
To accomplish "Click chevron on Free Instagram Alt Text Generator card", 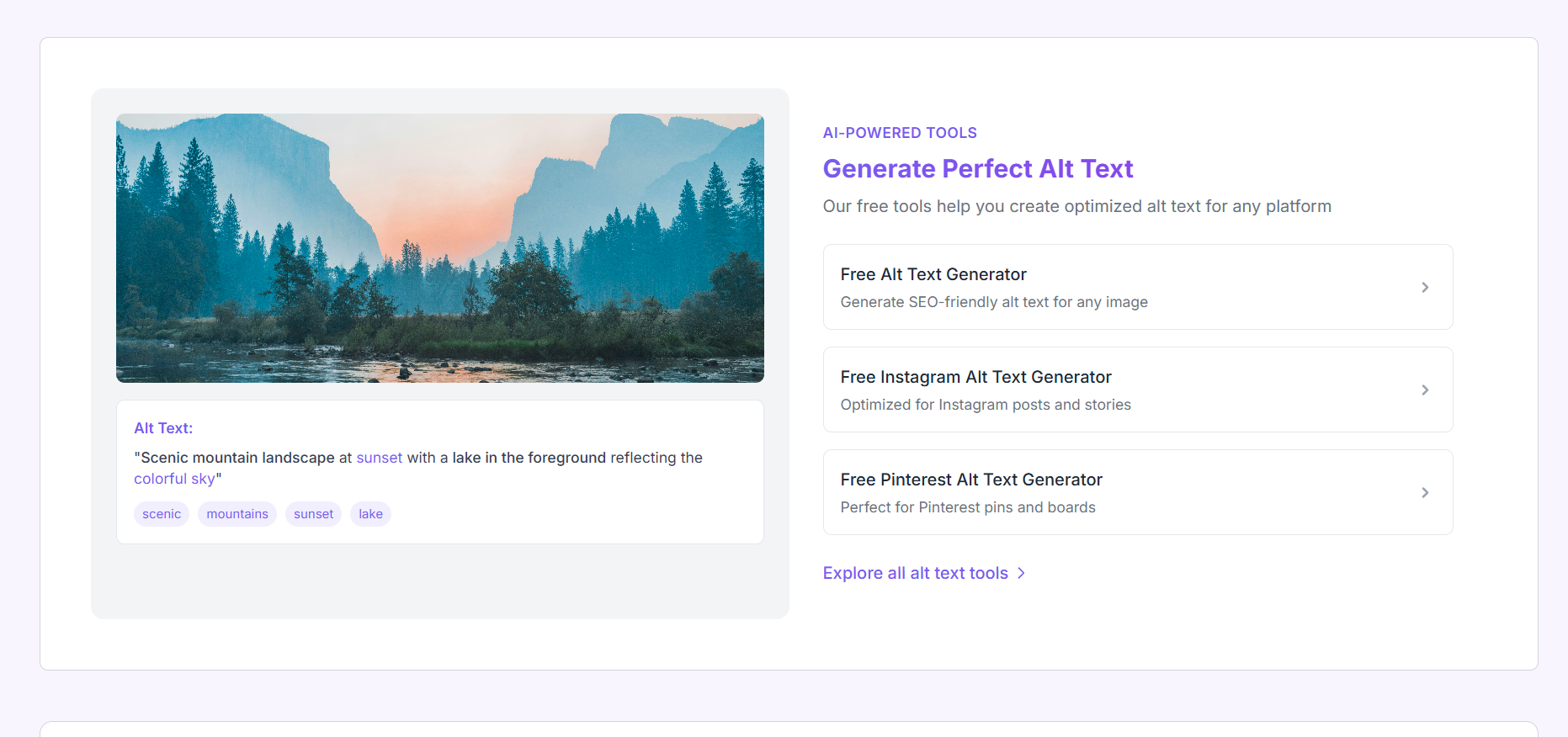I will click(1425, 390).
